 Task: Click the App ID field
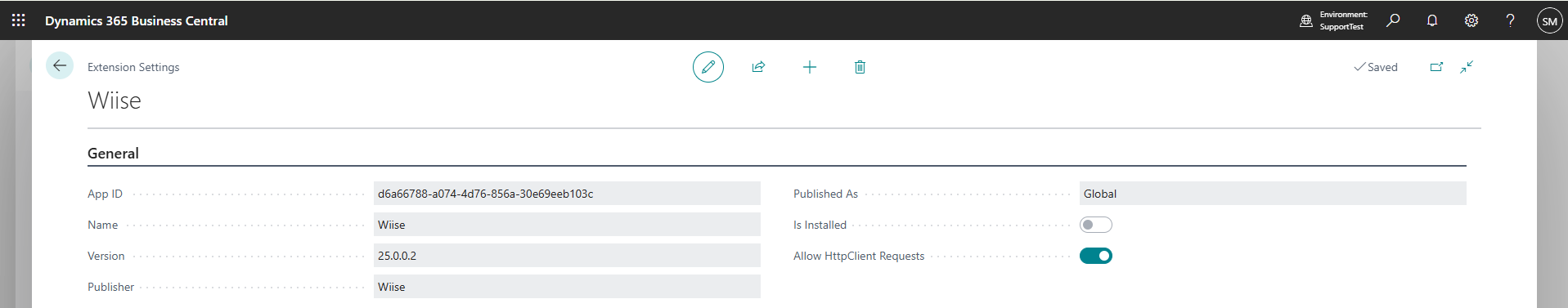click(x=567, y=194)
